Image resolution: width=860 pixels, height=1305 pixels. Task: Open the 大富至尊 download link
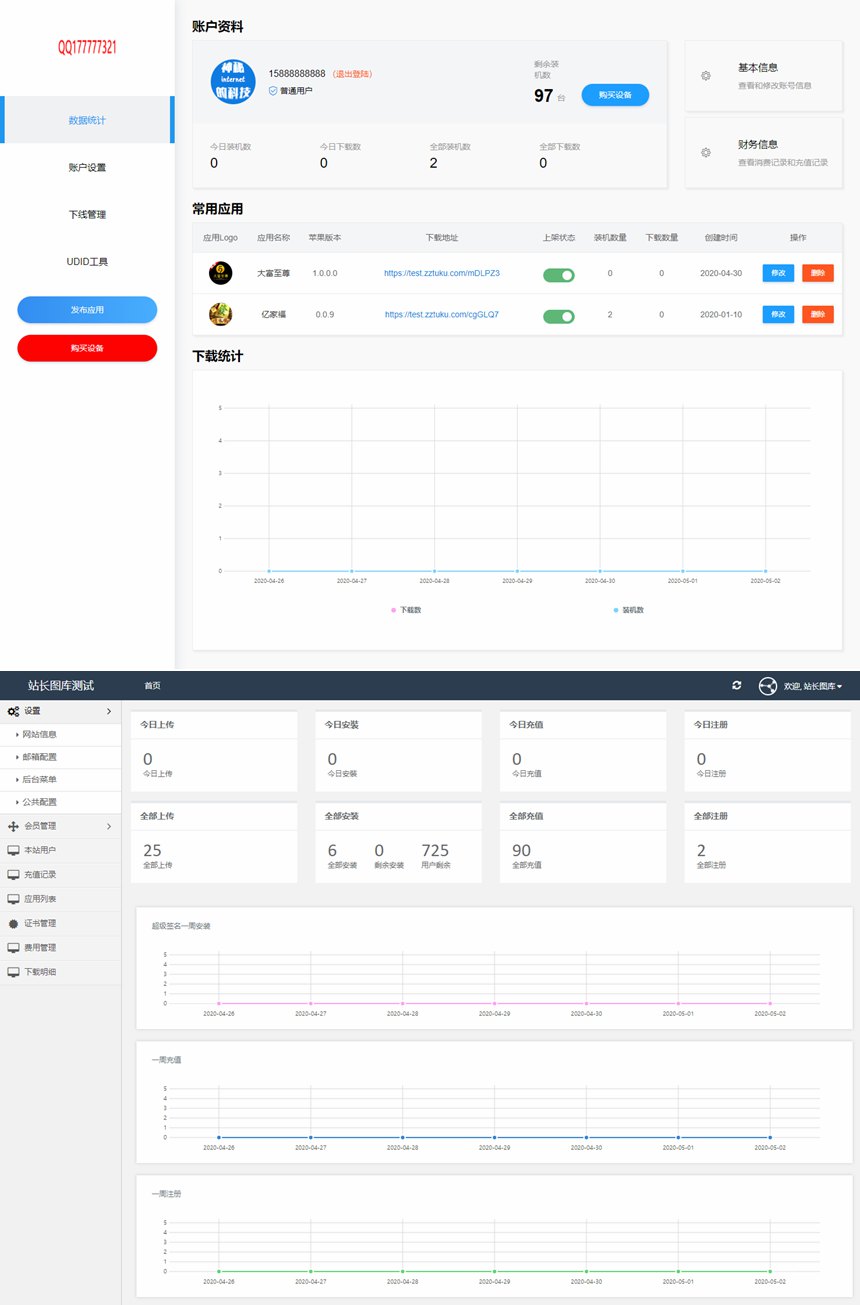441,273
